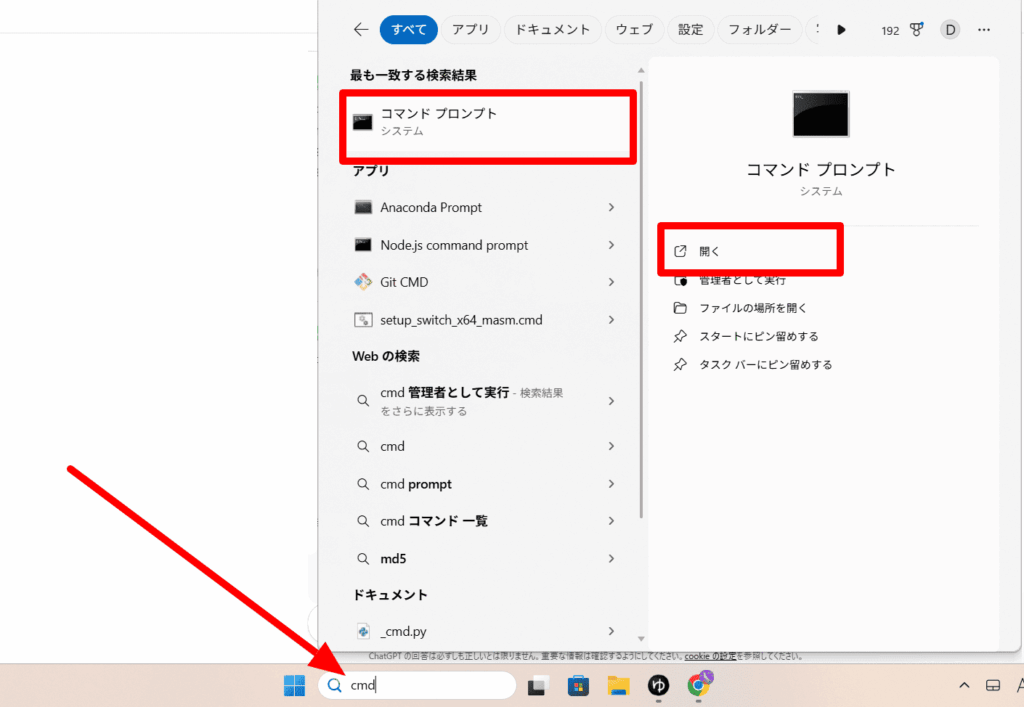Viewport: 1024px width, 707px height.
Task: Select the コマンド プロンプト best match result
Action: pyautogui.click(x=487, y=122)
